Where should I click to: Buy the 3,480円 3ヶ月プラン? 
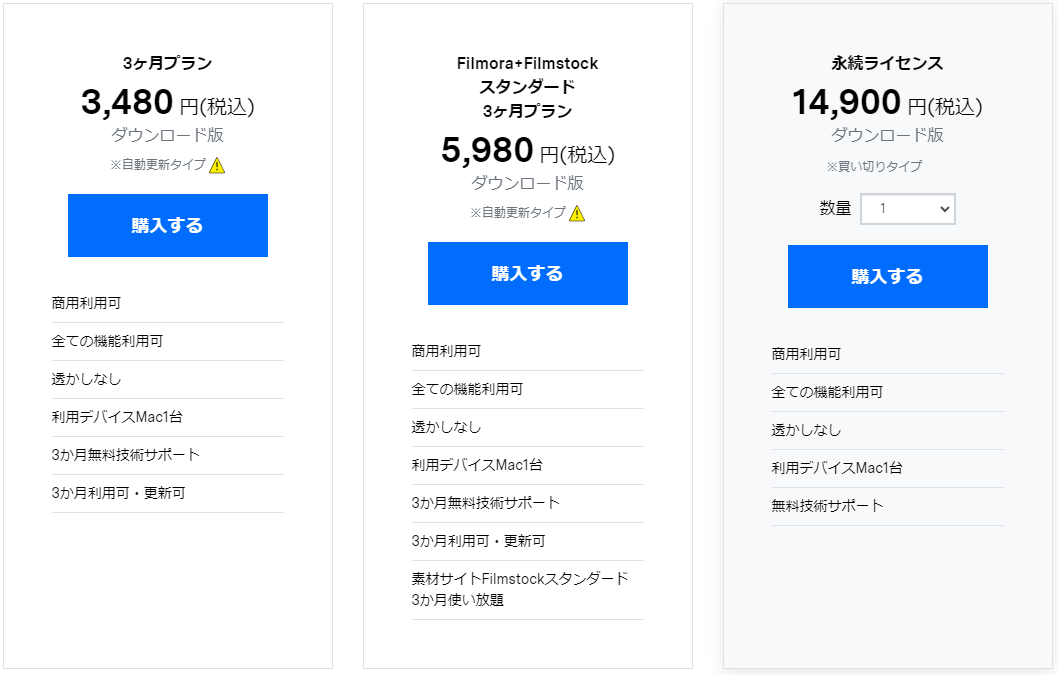168,225
